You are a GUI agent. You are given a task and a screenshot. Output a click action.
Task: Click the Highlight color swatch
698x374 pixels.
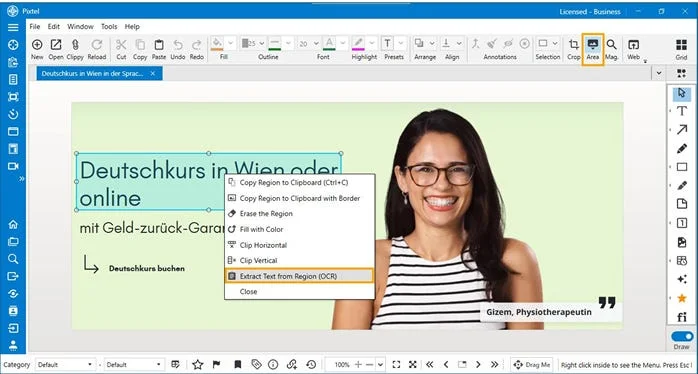pyautogui.click(x=358, y=43)
